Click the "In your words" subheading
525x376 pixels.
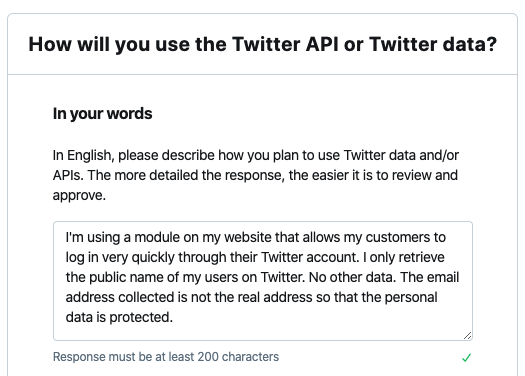pyautogui.click(x=102, y=114)
